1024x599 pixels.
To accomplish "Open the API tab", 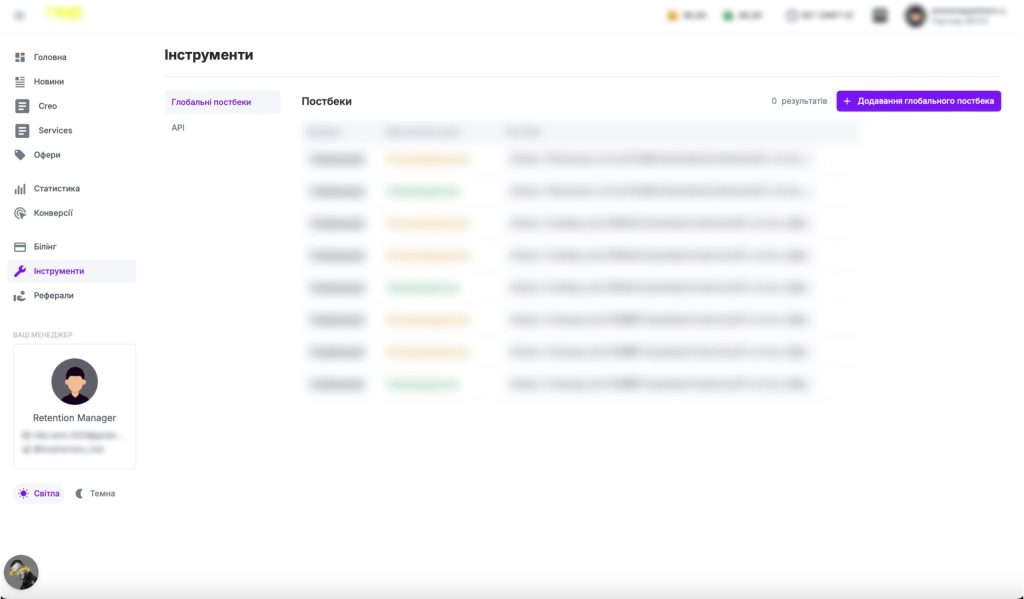I will click(x=178, y=128).
